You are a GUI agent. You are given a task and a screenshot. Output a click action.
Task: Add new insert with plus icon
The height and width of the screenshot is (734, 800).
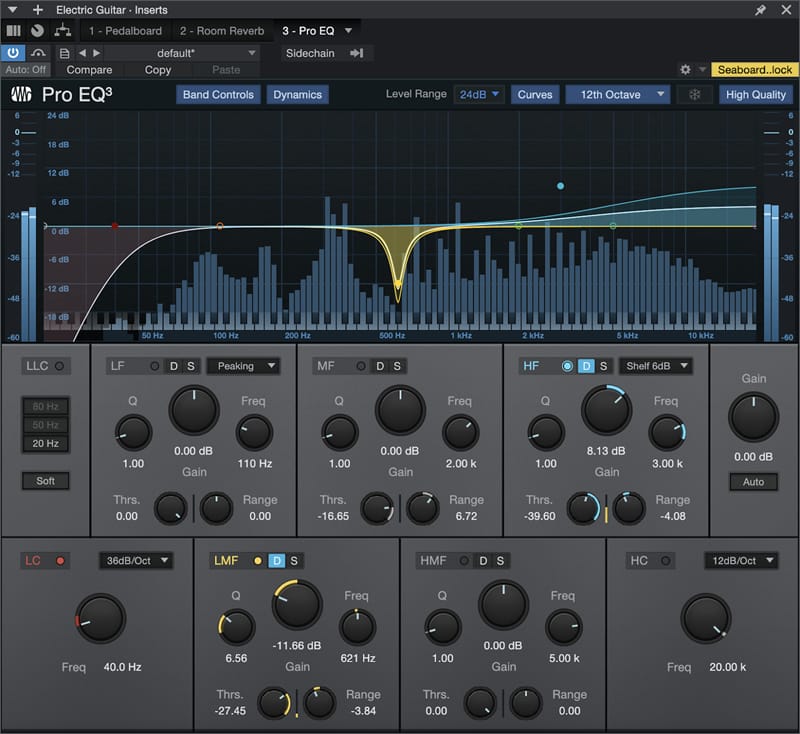click(x=38, y=9)
